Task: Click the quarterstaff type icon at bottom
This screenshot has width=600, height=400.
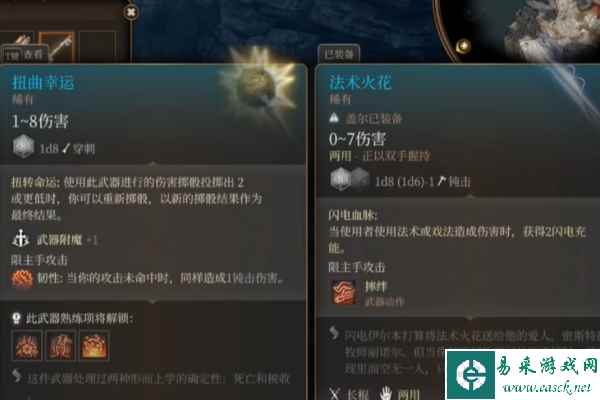Action: 335,394
